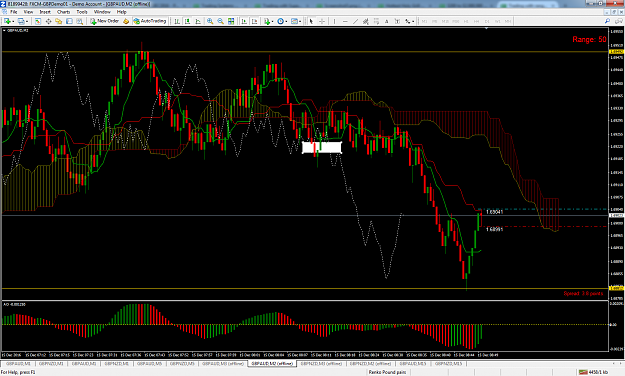Select the Horizontal Line drawing tool
The width and height of the screenshot is (625, 376).
[345, 21]
